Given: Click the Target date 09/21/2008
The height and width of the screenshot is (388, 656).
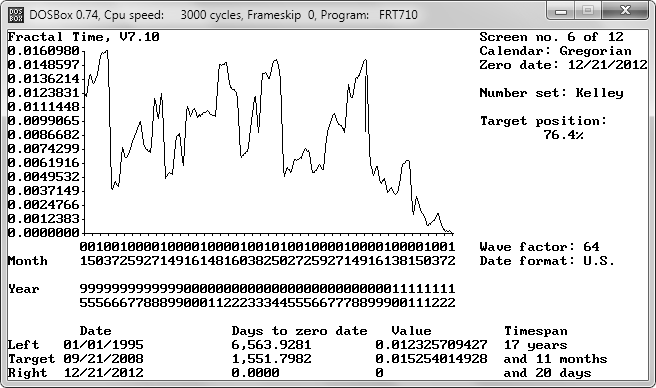Looking at the screenshot, I should pos(103,359).
